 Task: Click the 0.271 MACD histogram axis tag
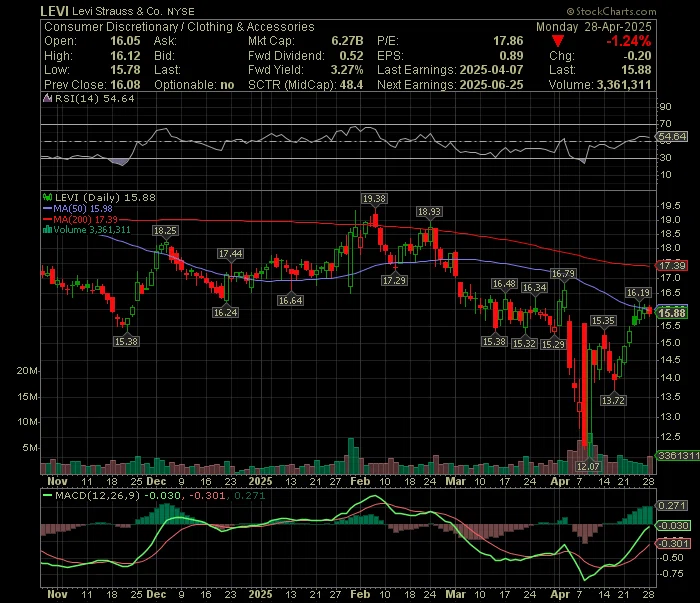click(671, 506)
